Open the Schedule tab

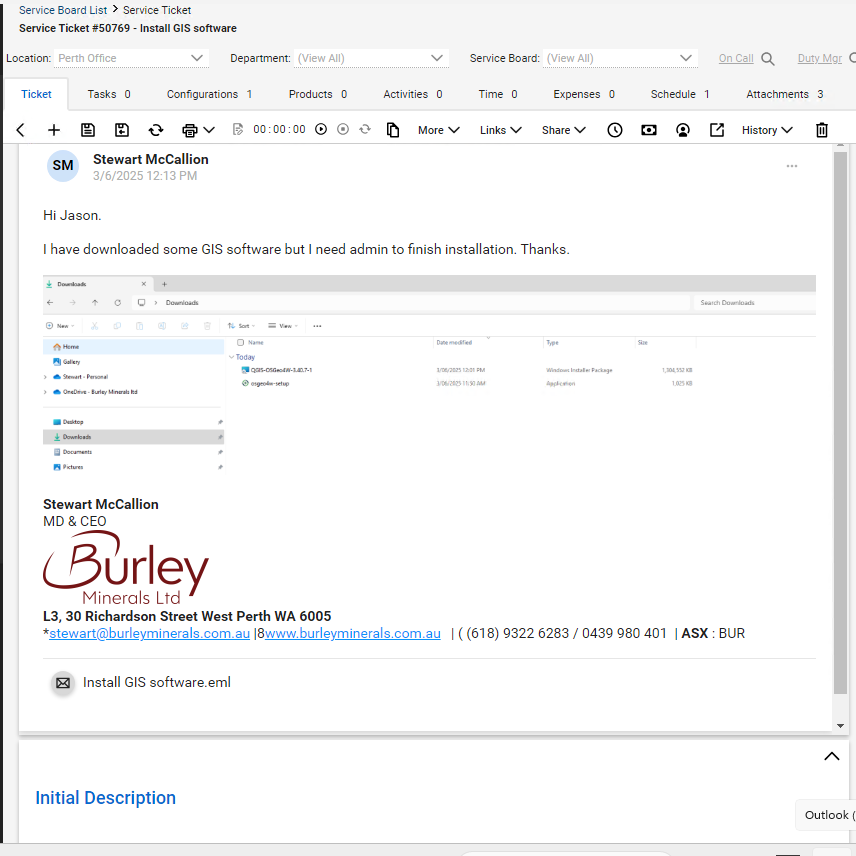coord(680,94)
